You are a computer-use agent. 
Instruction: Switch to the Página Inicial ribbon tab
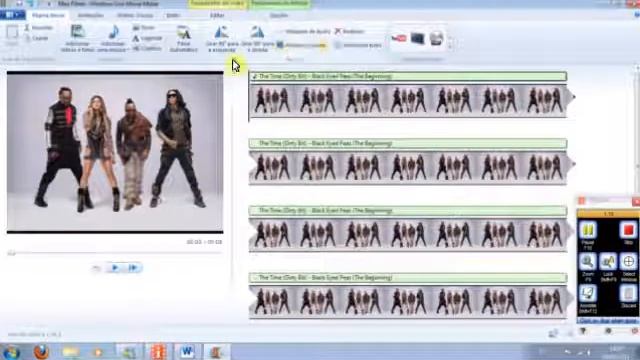point(48,15)
